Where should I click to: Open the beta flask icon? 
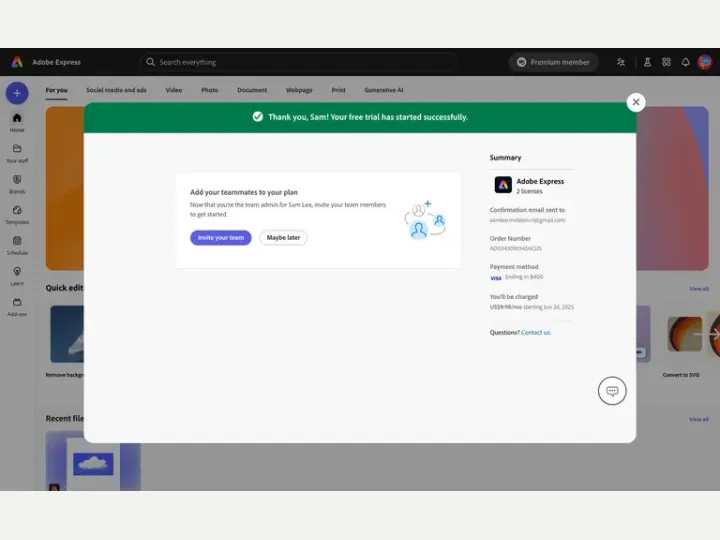coord(647,62)
